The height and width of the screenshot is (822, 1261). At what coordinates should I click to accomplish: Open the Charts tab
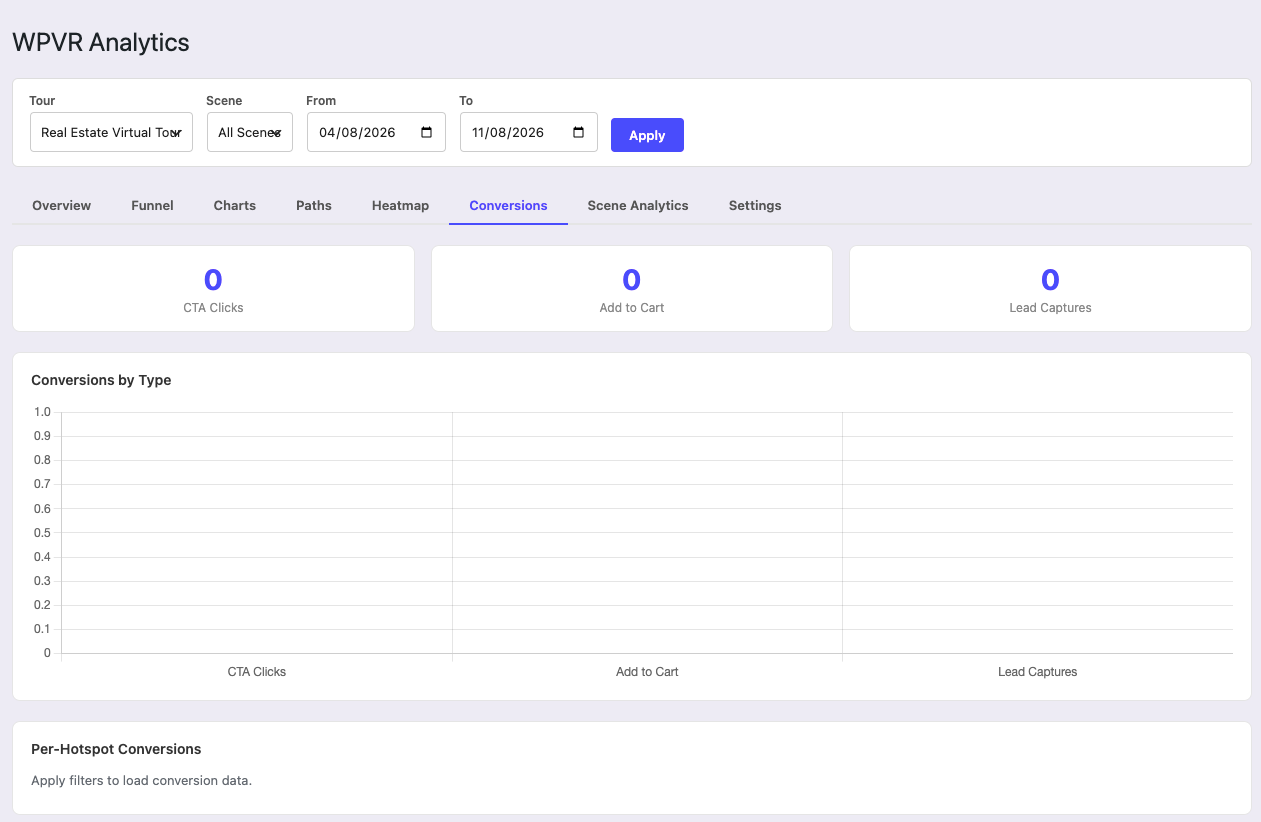tap(235, 205)
